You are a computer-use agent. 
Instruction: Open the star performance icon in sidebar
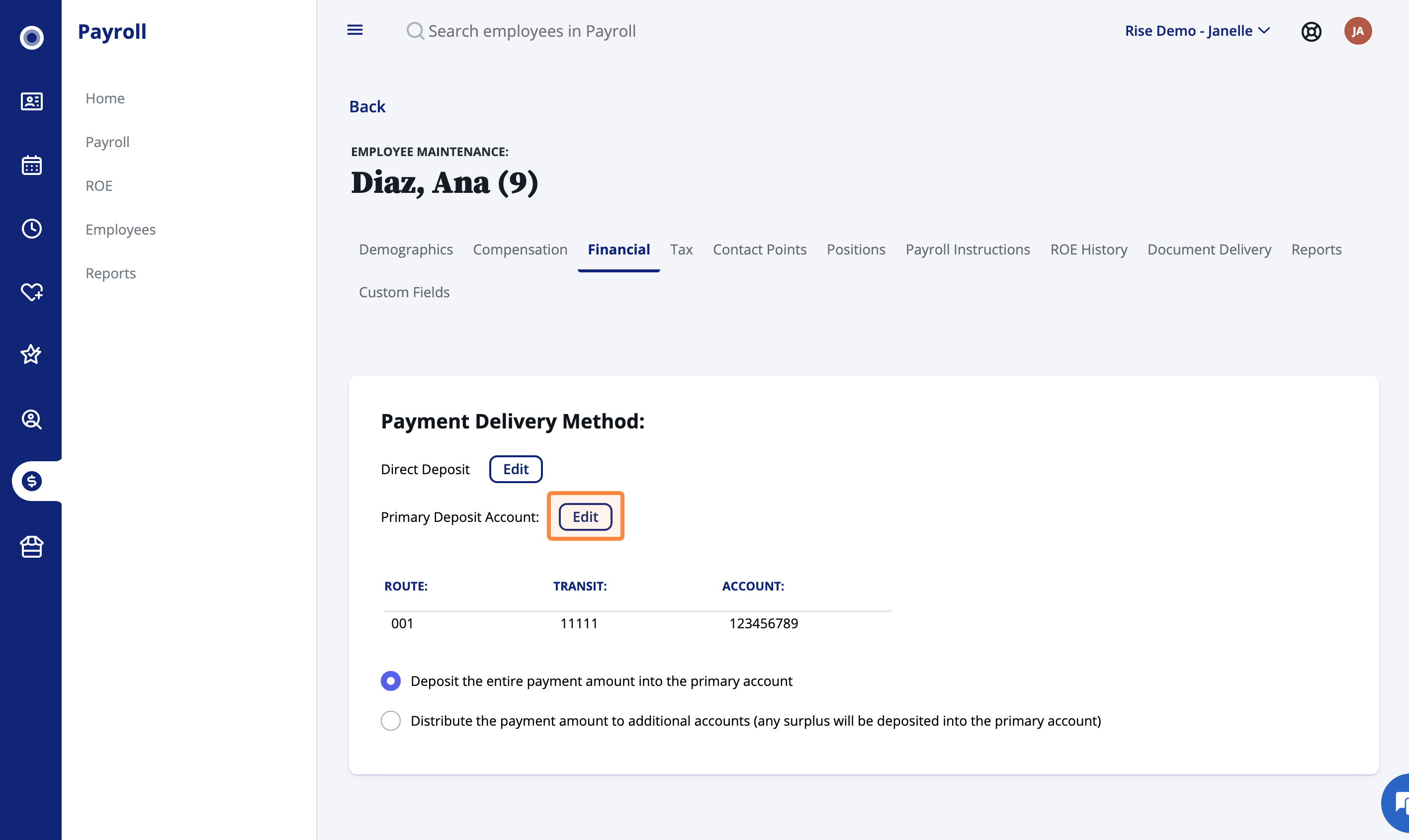[x=32, y=354]
